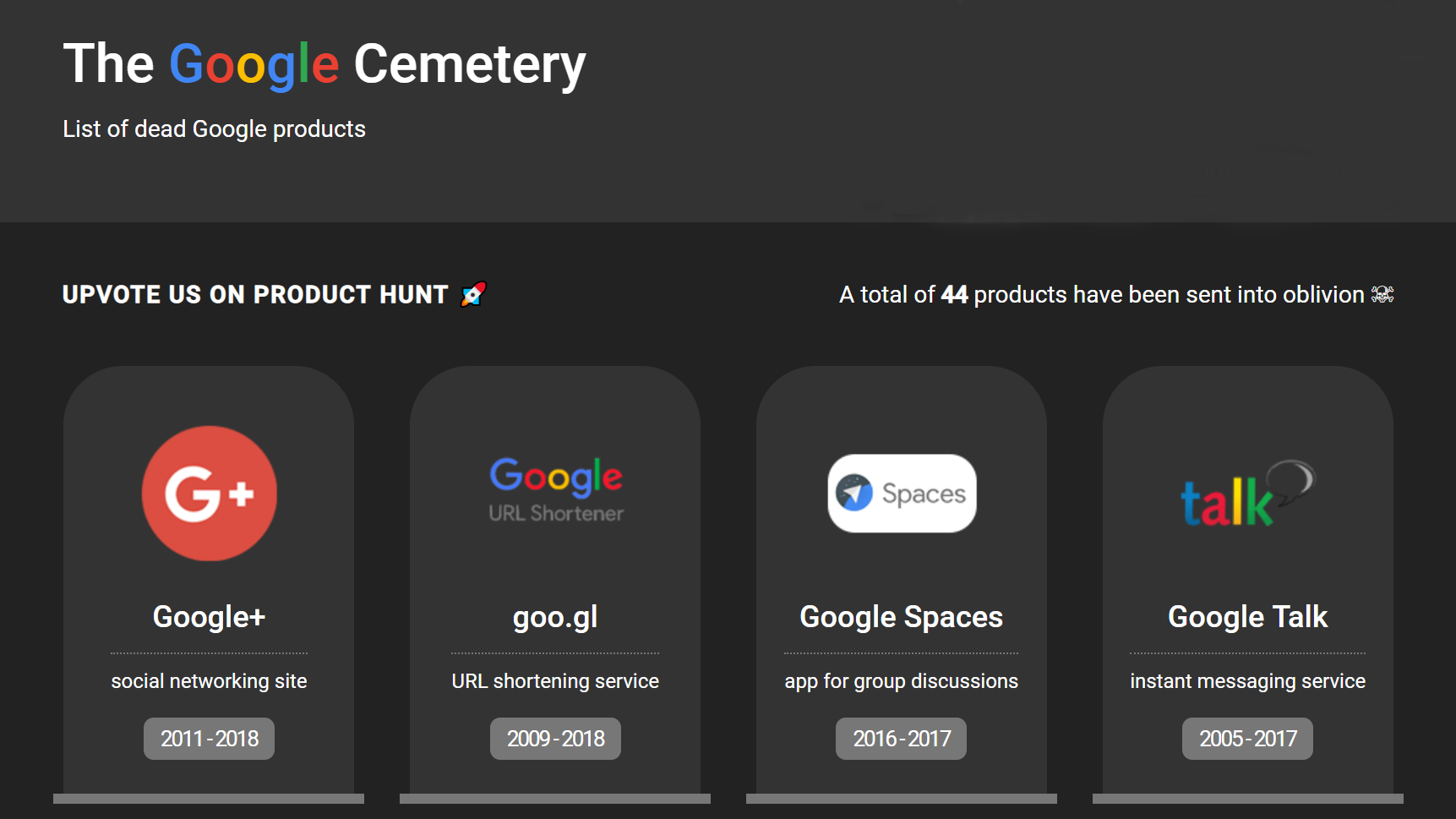The image size is (1456, 819).
Task: Click the skull emoji after oblivion text
Action: (1382, 294)
